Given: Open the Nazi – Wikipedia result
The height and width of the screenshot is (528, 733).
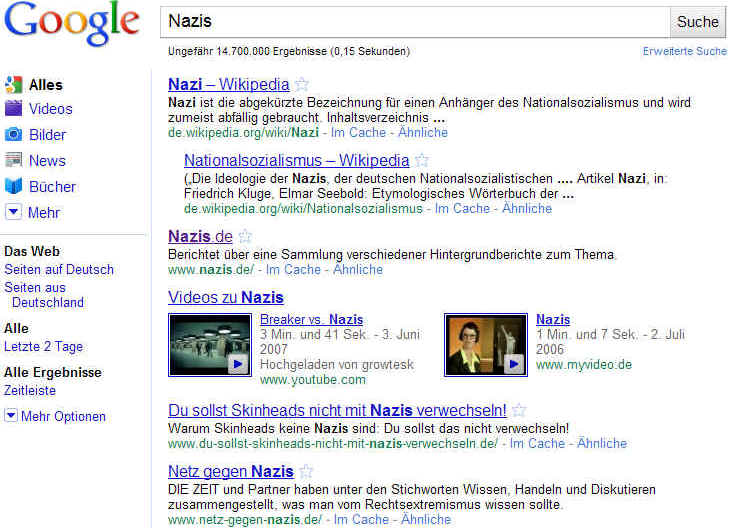Looking at the screenshot, I should [229, 84].
